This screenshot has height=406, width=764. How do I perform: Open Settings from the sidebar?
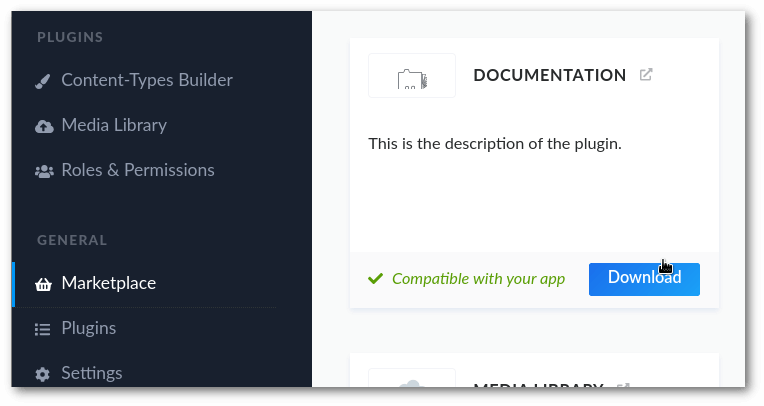click(x=92, y=373)
